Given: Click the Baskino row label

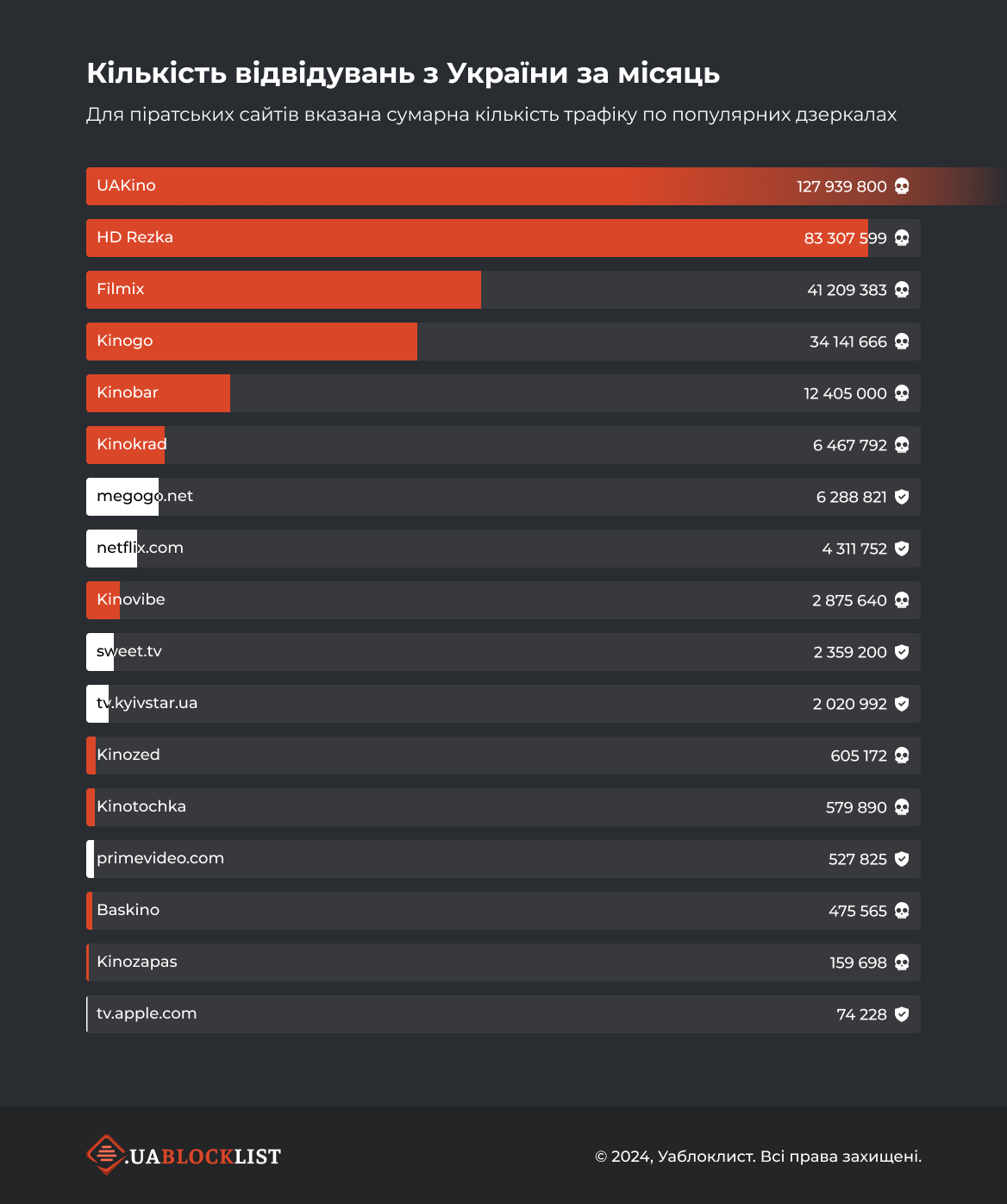Looking at the screenshot, I should coord(128,910).
